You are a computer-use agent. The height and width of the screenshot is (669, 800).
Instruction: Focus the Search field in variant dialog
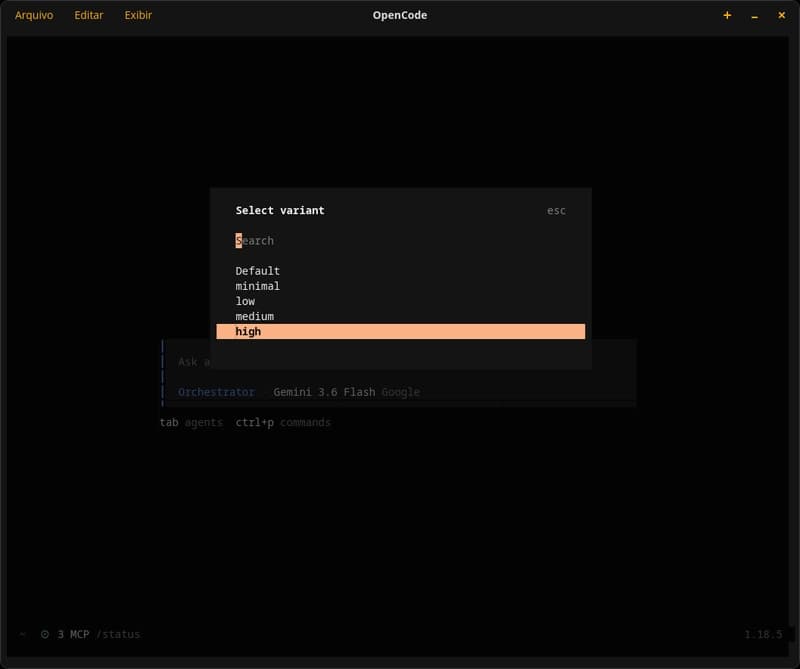(401, 241)
